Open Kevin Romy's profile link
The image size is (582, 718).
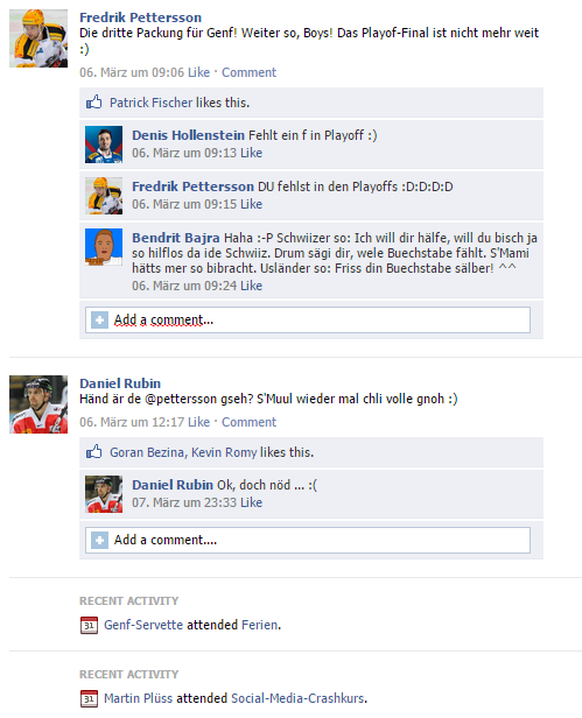point(224,452)
